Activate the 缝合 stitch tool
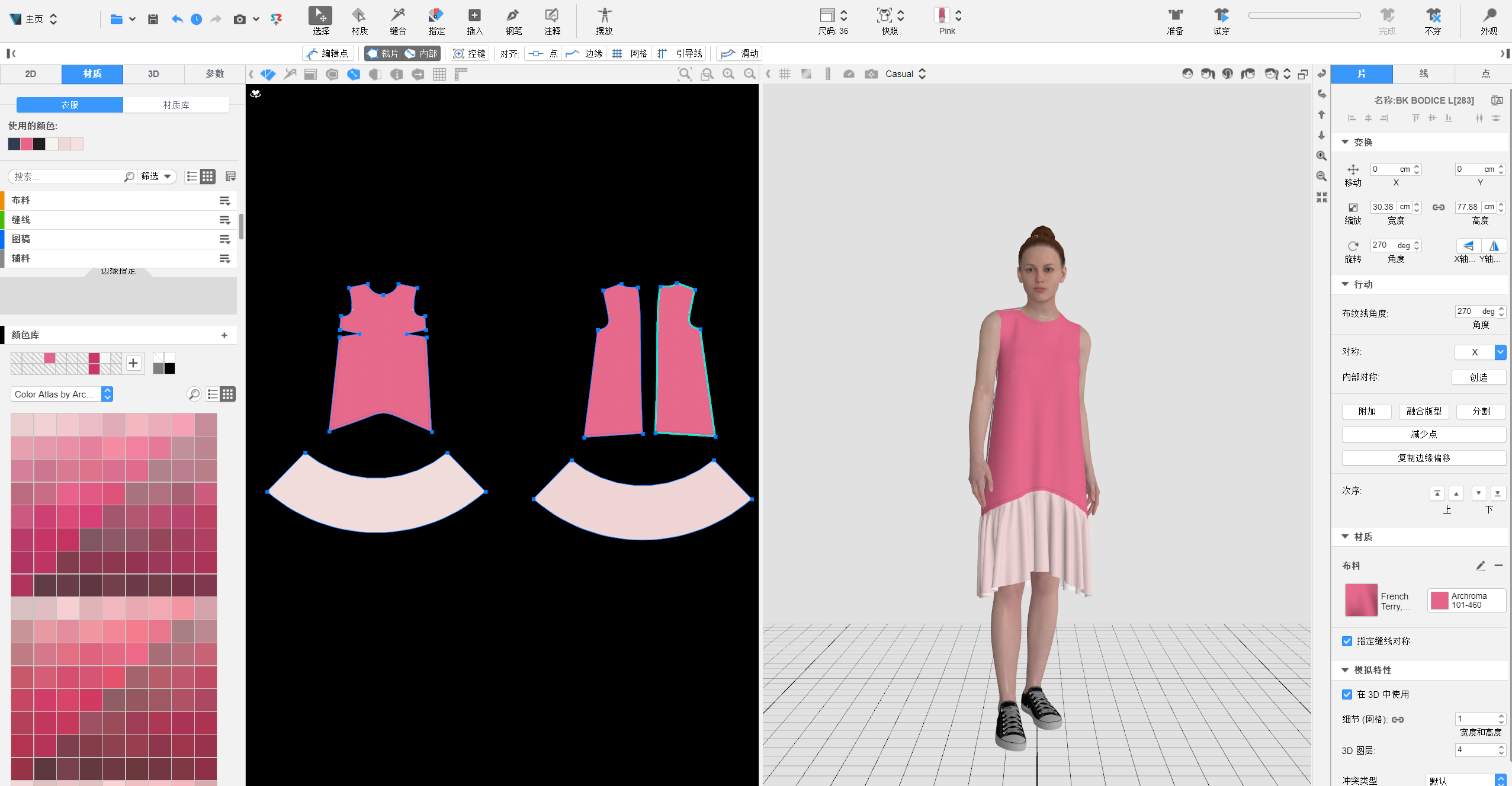This screenshot has width=1512, height=786. 398,21
